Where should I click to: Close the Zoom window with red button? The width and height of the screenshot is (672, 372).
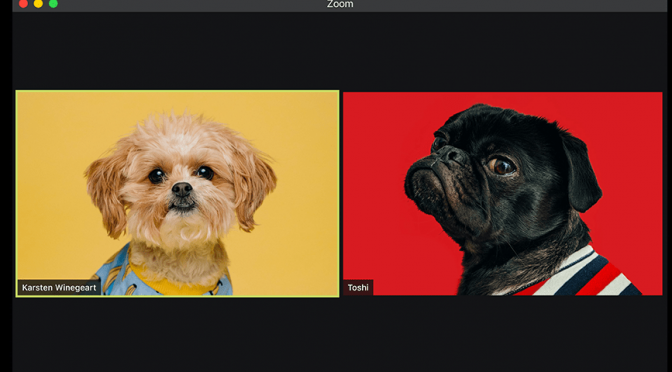click(x=24, y=3)
